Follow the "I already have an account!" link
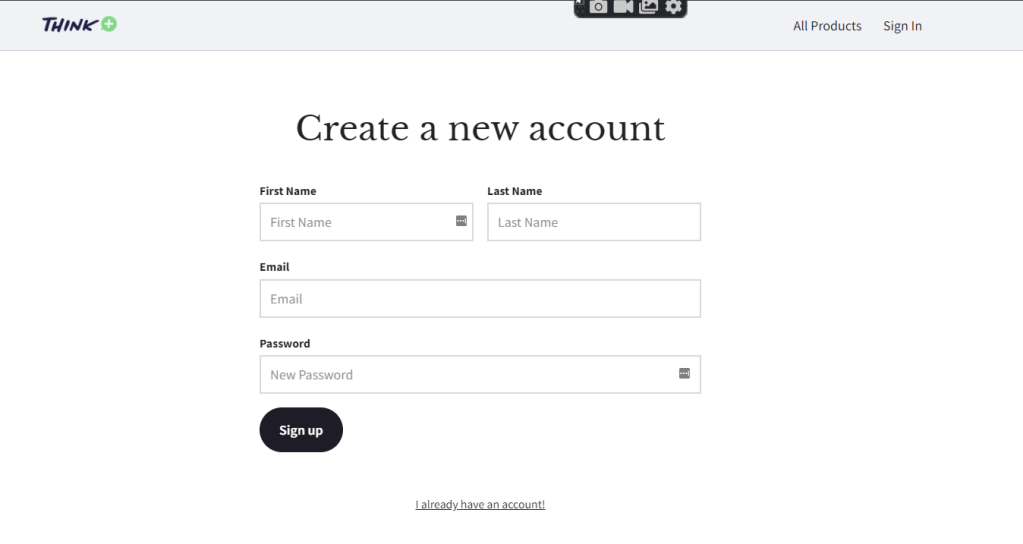This screenshot has height=544, width=1023. 480,504
